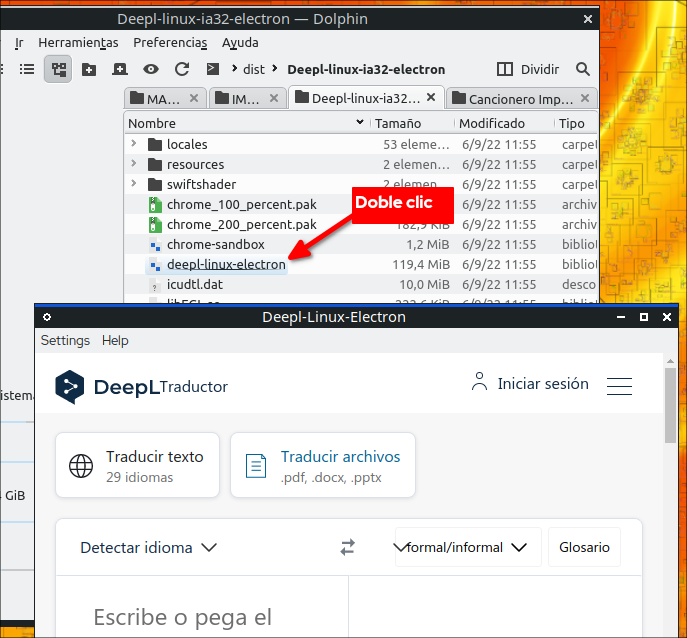Expand the locales folder tree arrow
Image resolution: width=687 pixels, height=638 pixels.
(134, 144)
